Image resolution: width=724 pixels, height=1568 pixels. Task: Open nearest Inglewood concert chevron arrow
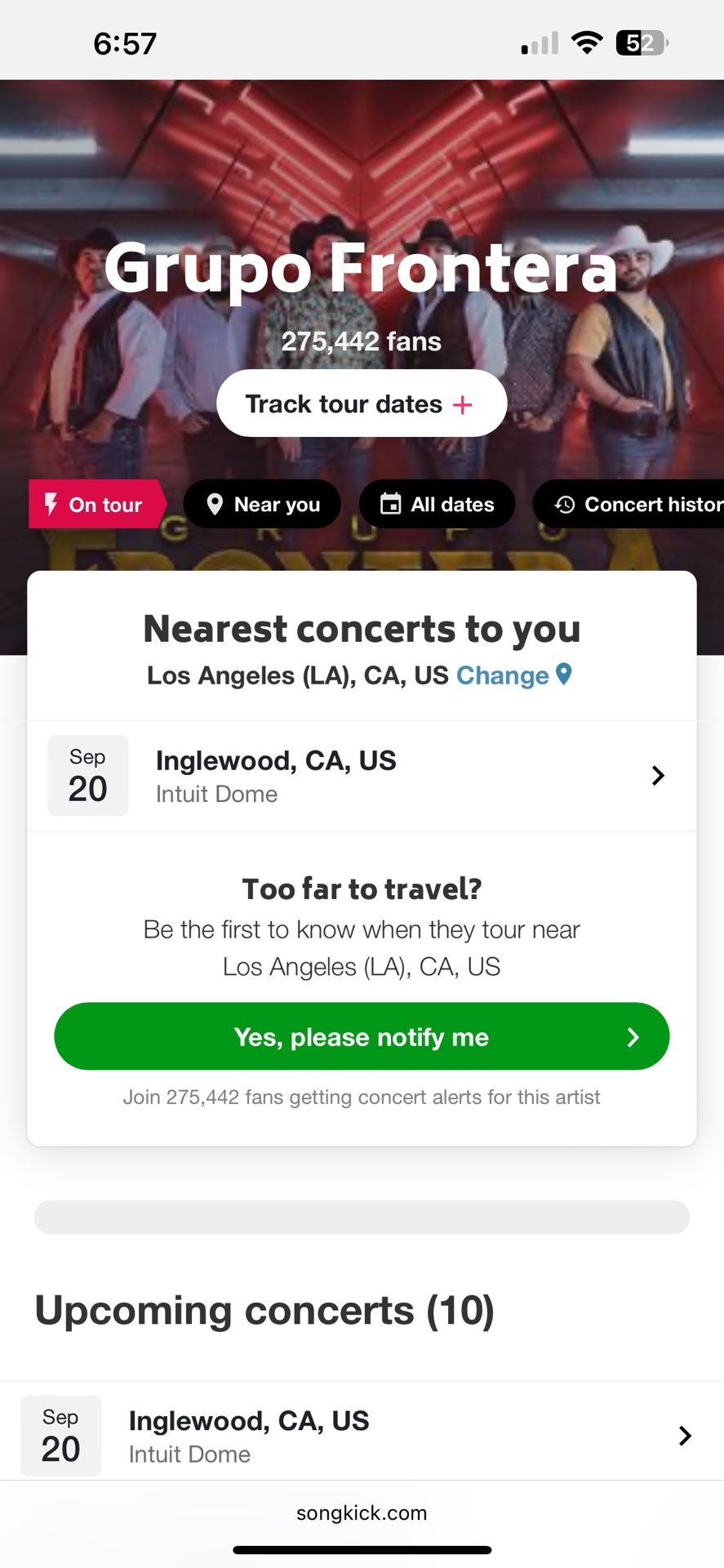[x=658, y=775]
